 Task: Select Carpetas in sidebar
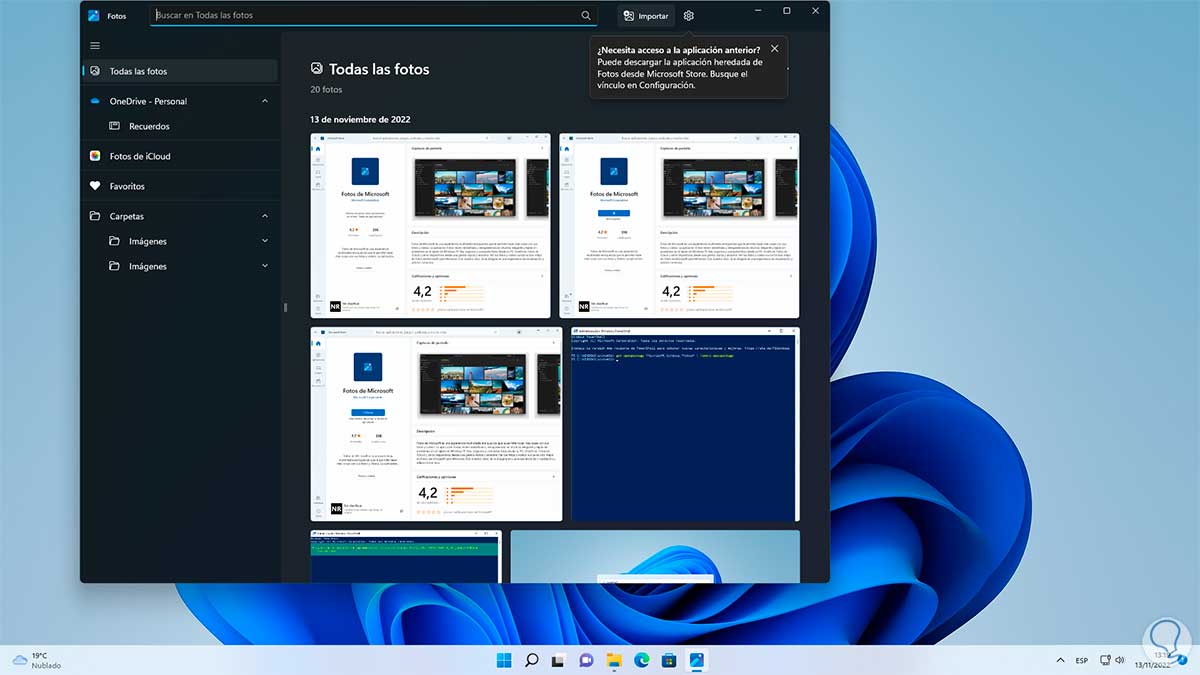[x=180, y=216]
